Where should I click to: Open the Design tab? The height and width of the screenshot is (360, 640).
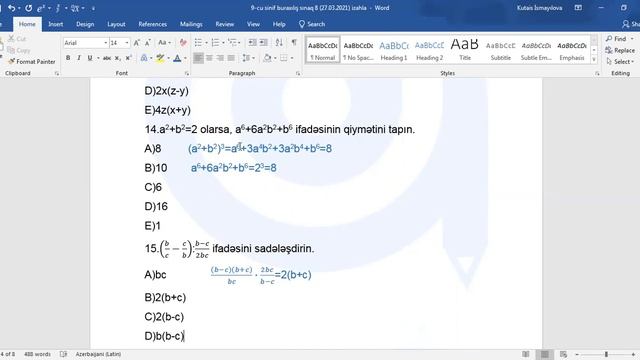[85, 24]
